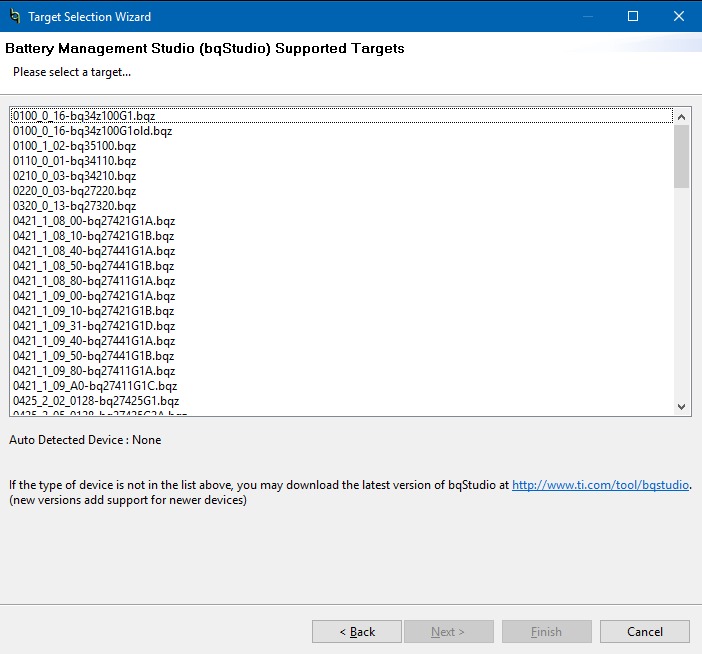Click the target list scrollbar thumb

[x=681, y=157]
